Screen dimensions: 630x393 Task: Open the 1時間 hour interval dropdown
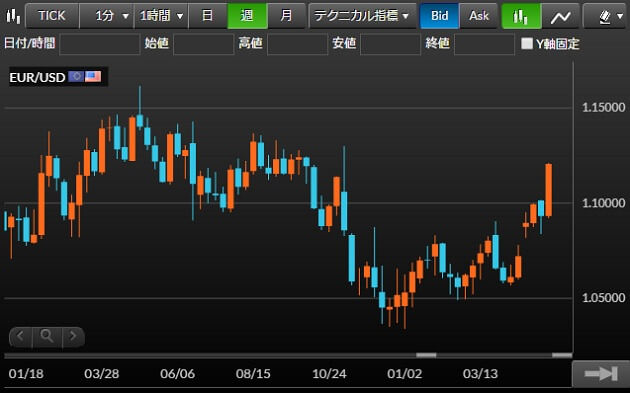[x=161, y=16]
